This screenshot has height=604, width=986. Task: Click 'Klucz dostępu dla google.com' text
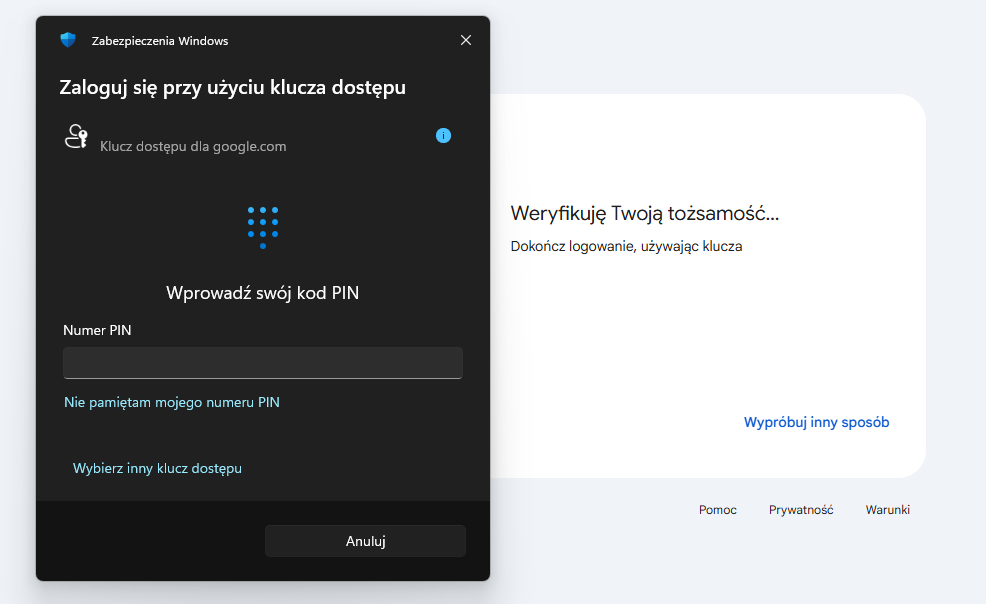pos(193,146)
